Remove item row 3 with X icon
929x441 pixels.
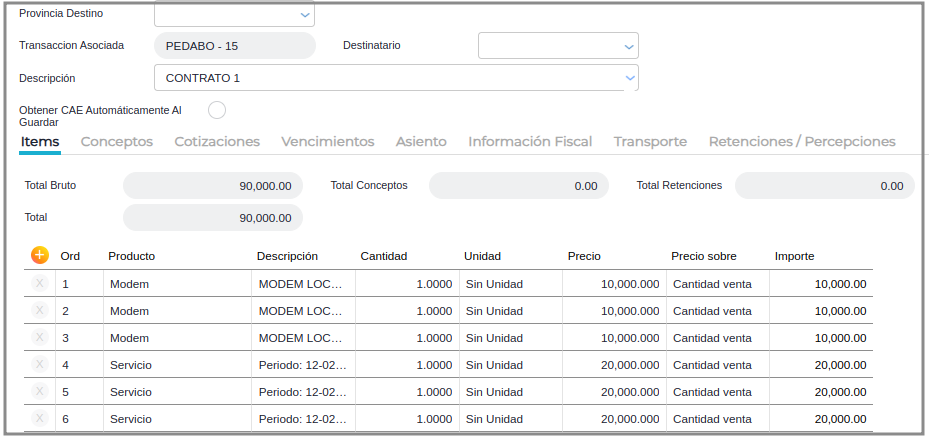click(x=40, y=338)
